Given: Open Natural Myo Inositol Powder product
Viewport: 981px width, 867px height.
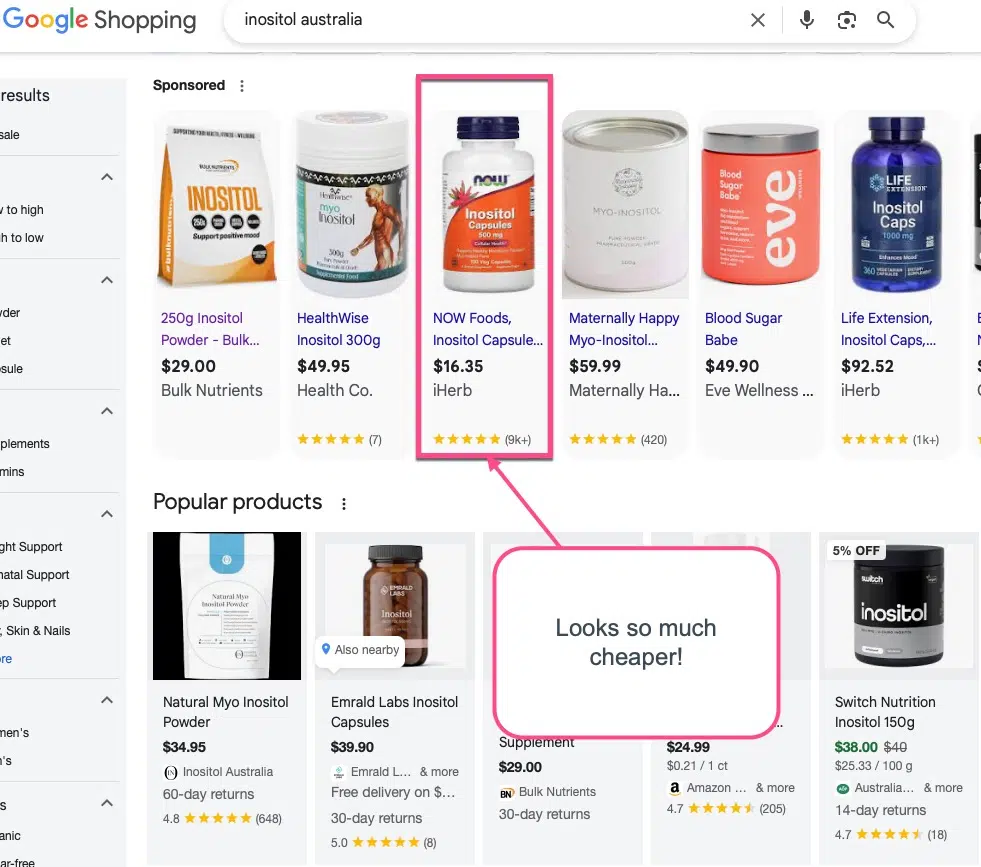Looking at the screenshot, I should click(225, 712).
